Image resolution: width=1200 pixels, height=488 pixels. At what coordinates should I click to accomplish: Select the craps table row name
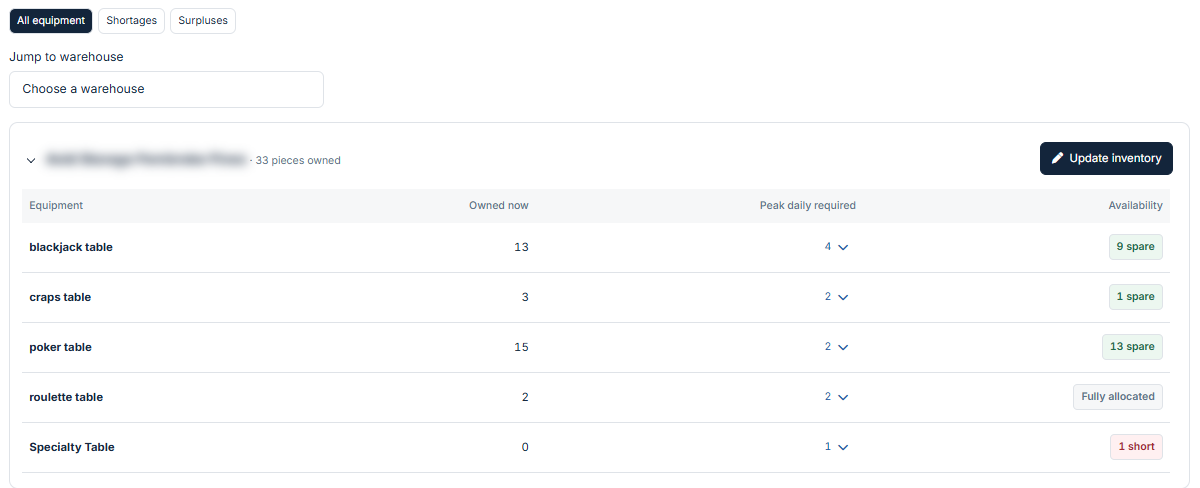click(60, 297)
